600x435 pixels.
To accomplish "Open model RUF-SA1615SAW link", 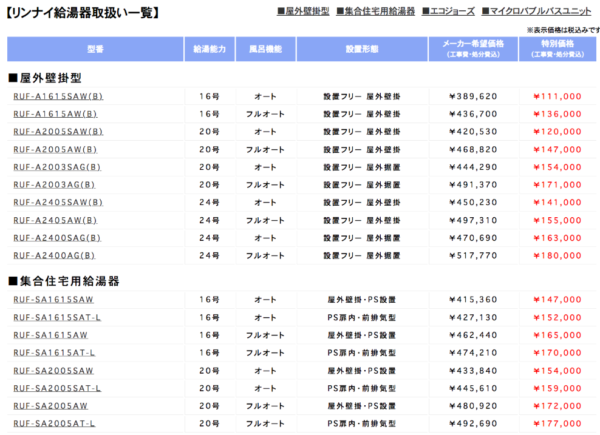I will (x=53, y=300).
